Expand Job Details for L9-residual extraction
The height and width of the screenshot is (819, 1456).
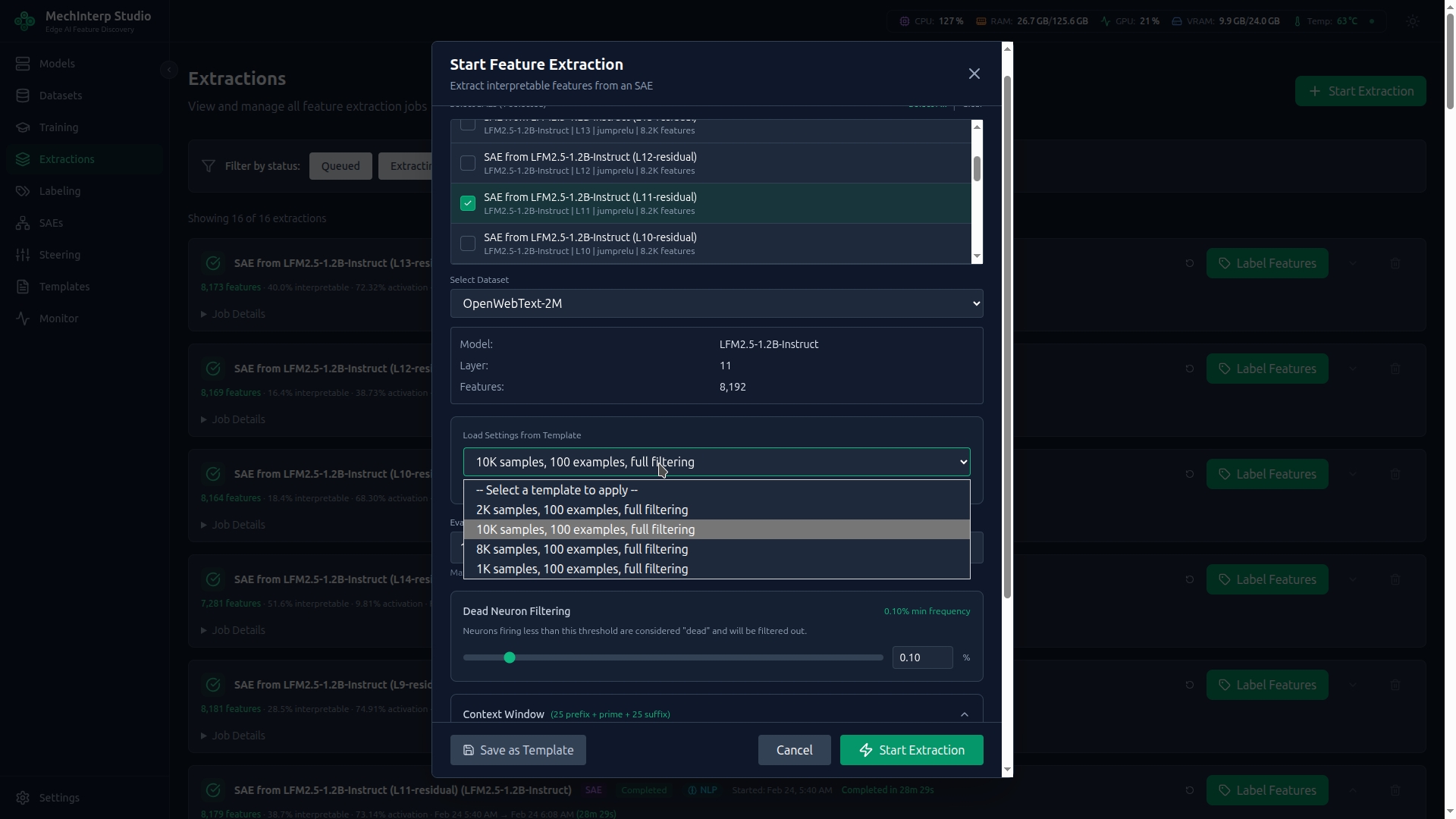coord(233,736)
